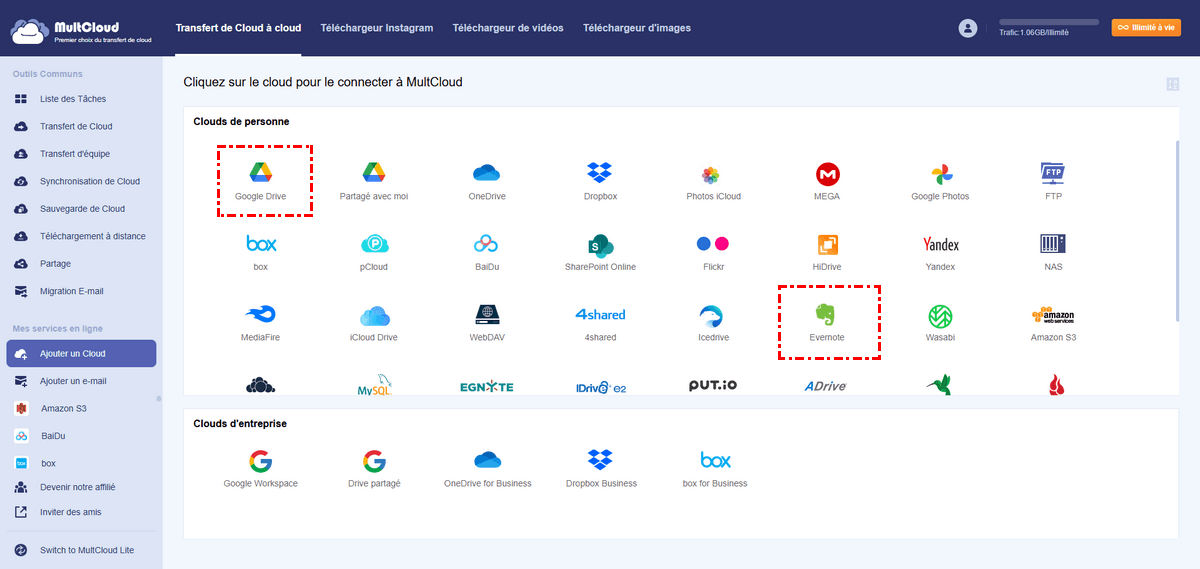Switch to Téléchargeur d'images tab

click(x=637, y=28)
